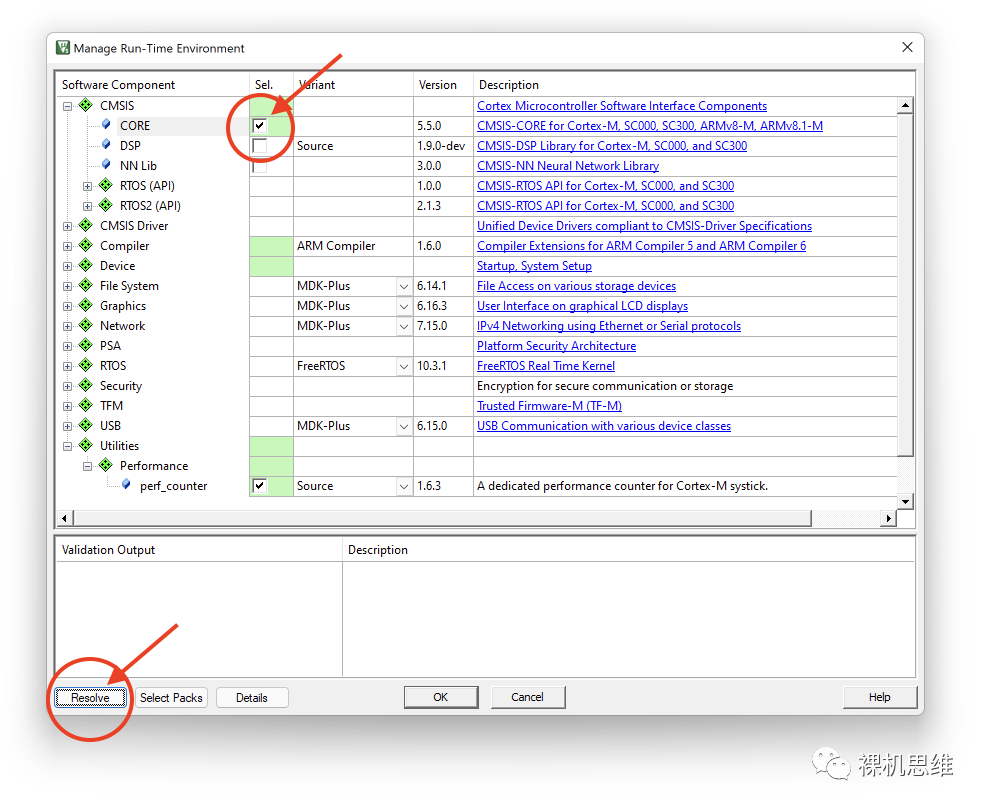This screenshot has height=808, width=985.
Task: Click the vertical scrollbar up arrow
Action: tap(905, 106)
